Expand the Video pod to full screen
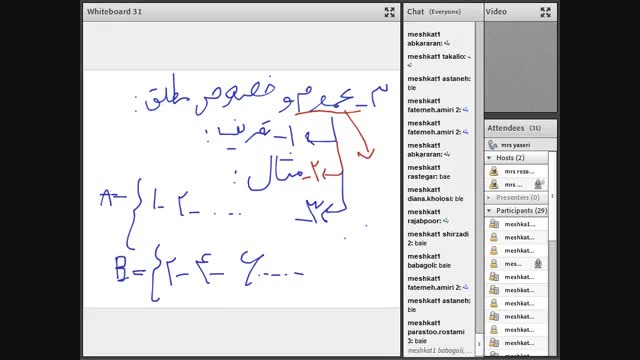 545,12
